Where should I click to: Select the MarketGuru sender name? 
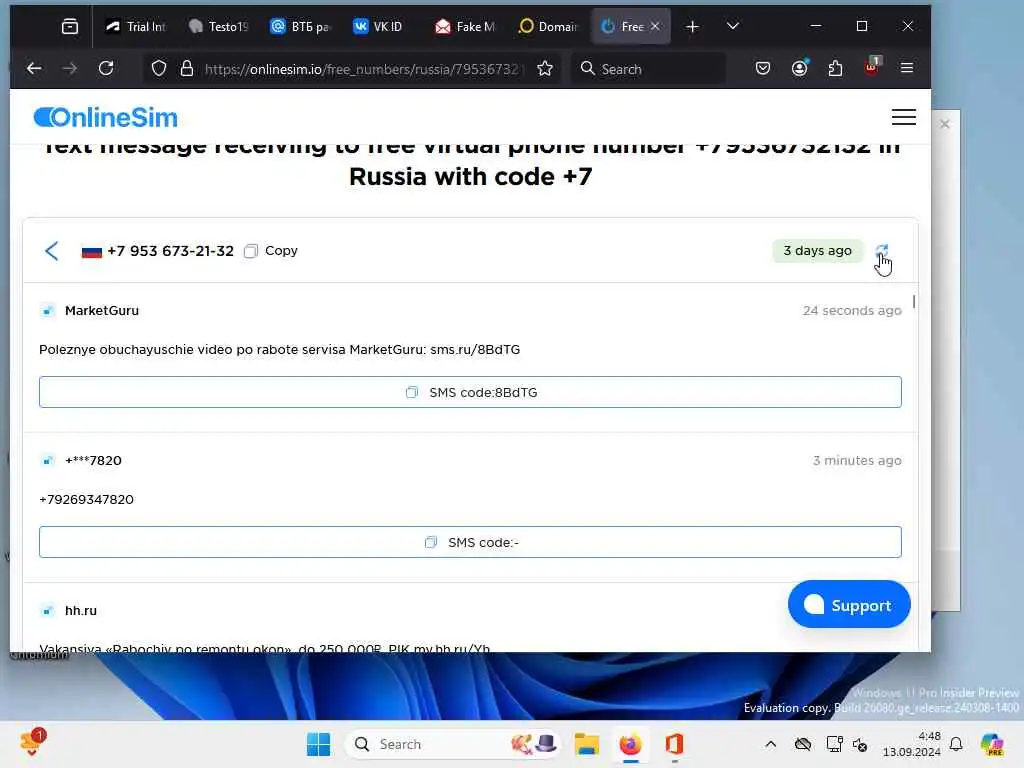(102, 311)
